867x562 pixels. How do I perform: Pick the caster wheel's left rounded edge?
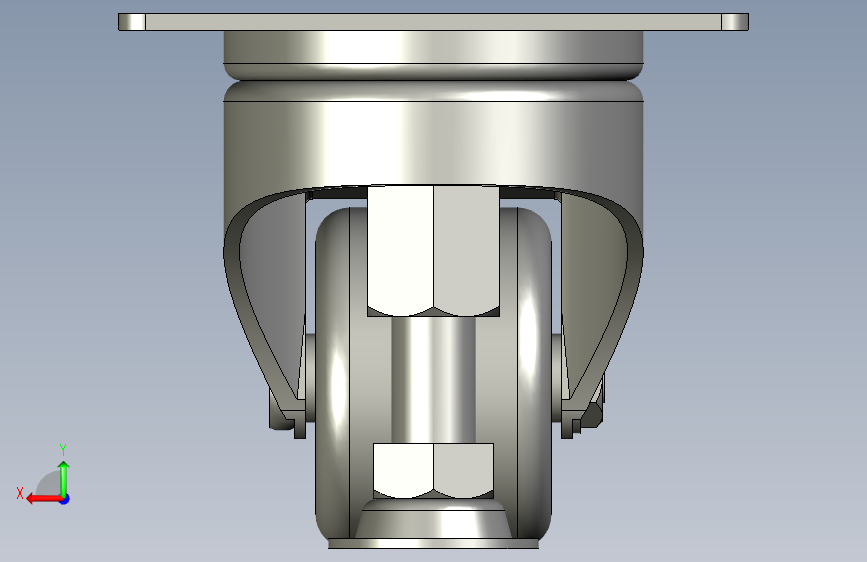tap(332, 373)
